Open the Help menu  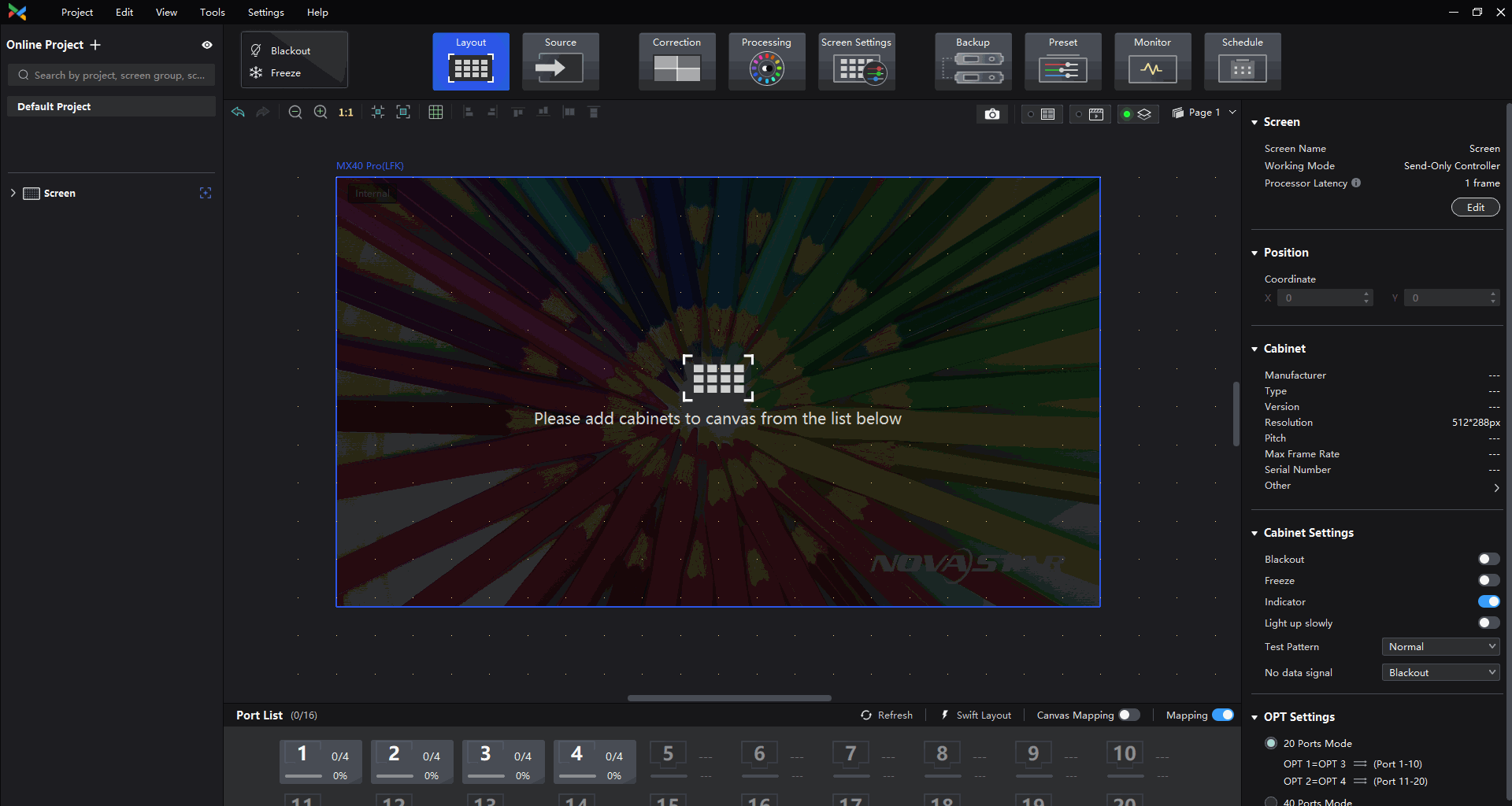pos(317,12)
